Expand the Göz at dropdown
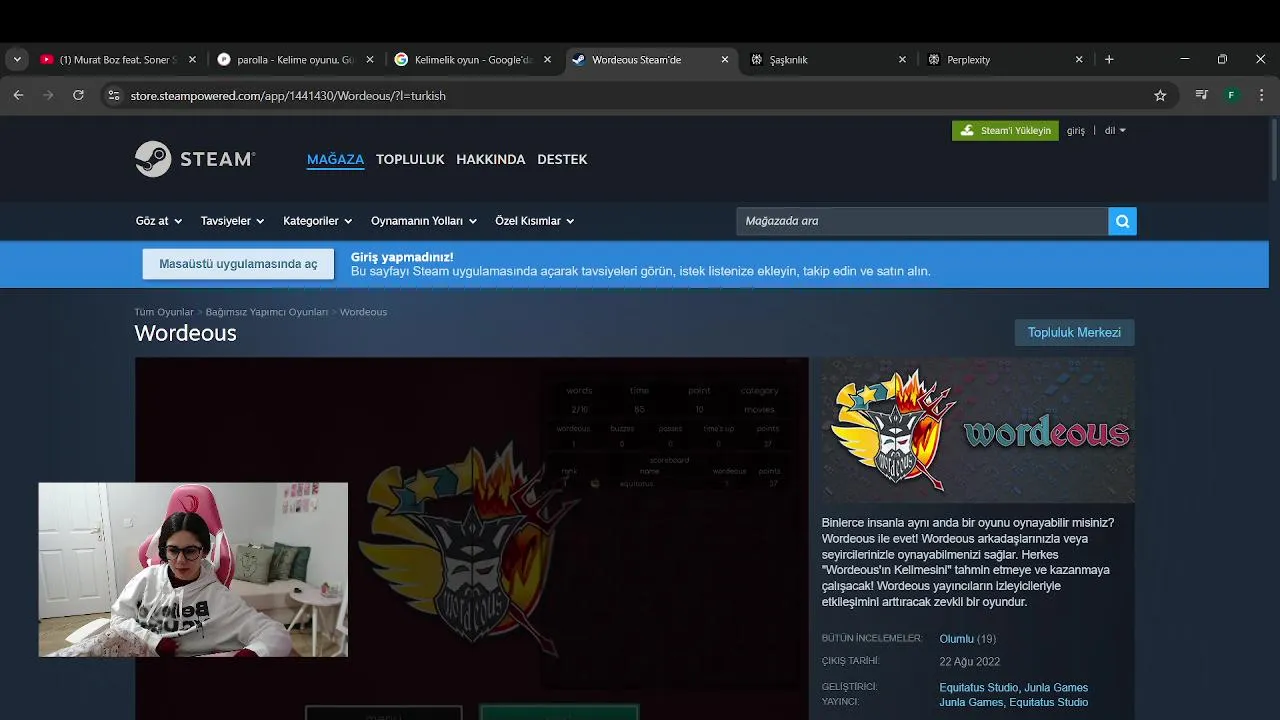Image resolution: width=1280 pixels, height=720 pixels. point(158,221)
